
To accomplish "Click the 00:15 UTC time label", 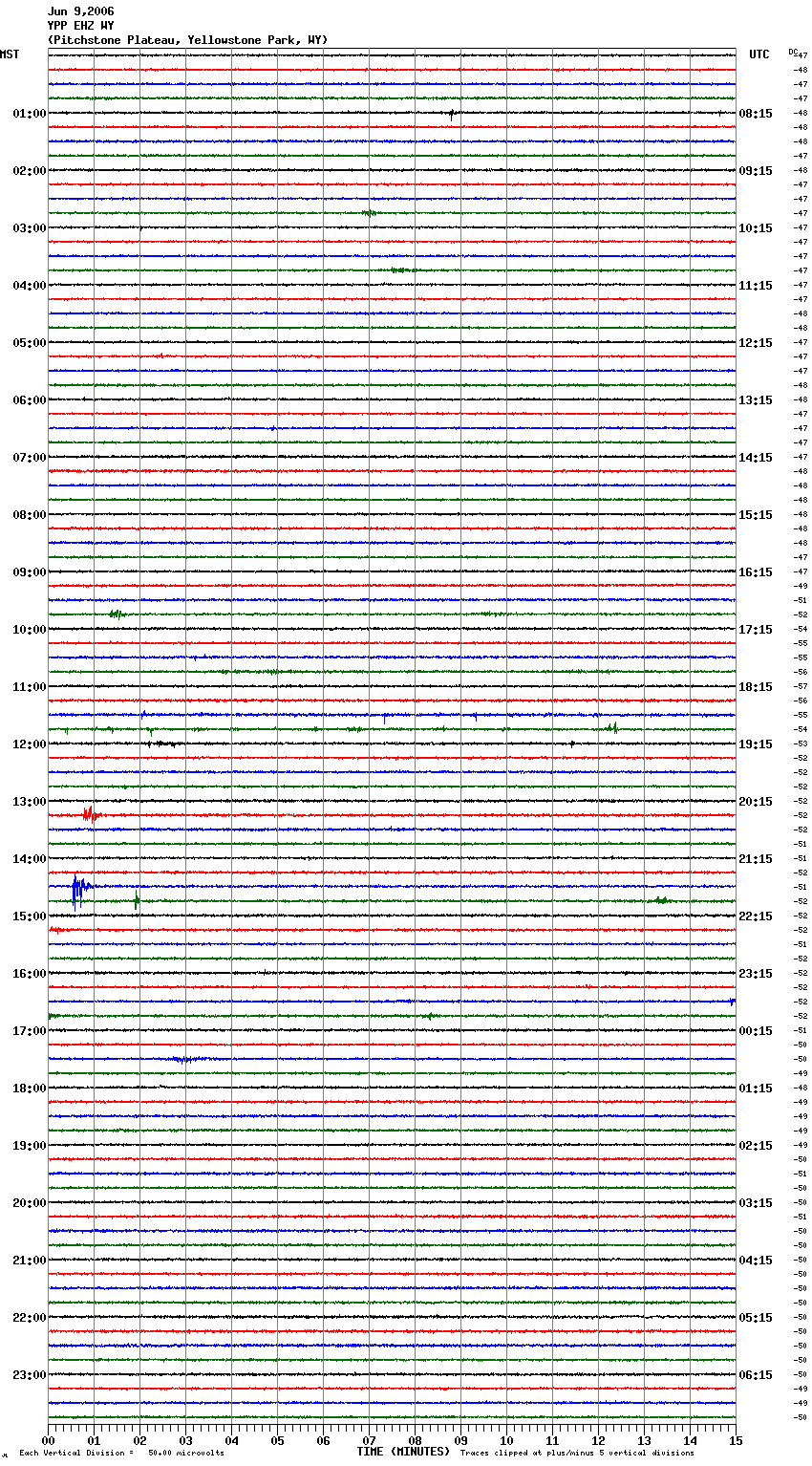I will [756, 1031].
